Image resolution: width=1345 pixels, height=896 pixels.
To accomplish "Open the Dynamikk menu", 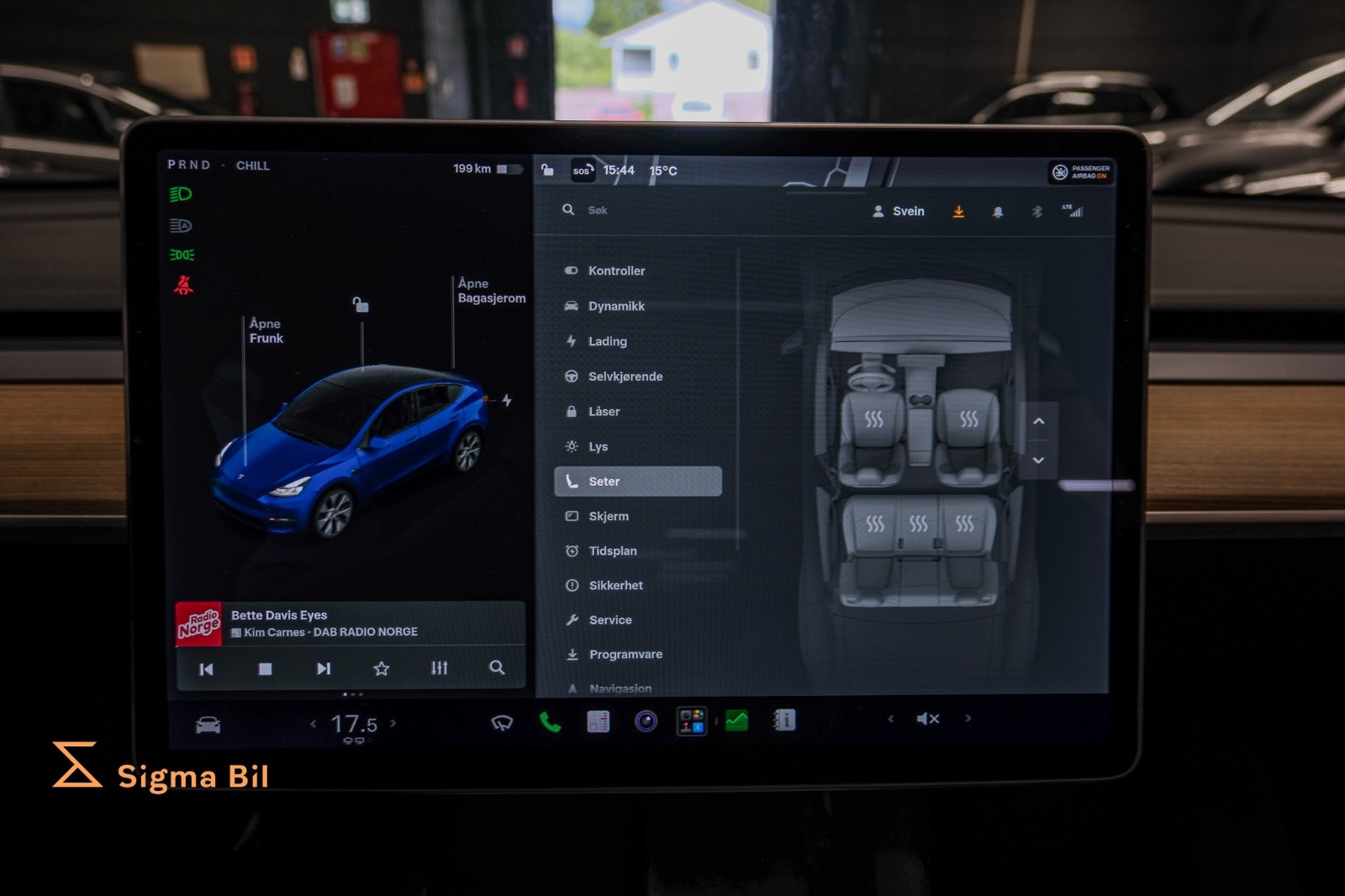I will tap(639, 306).
